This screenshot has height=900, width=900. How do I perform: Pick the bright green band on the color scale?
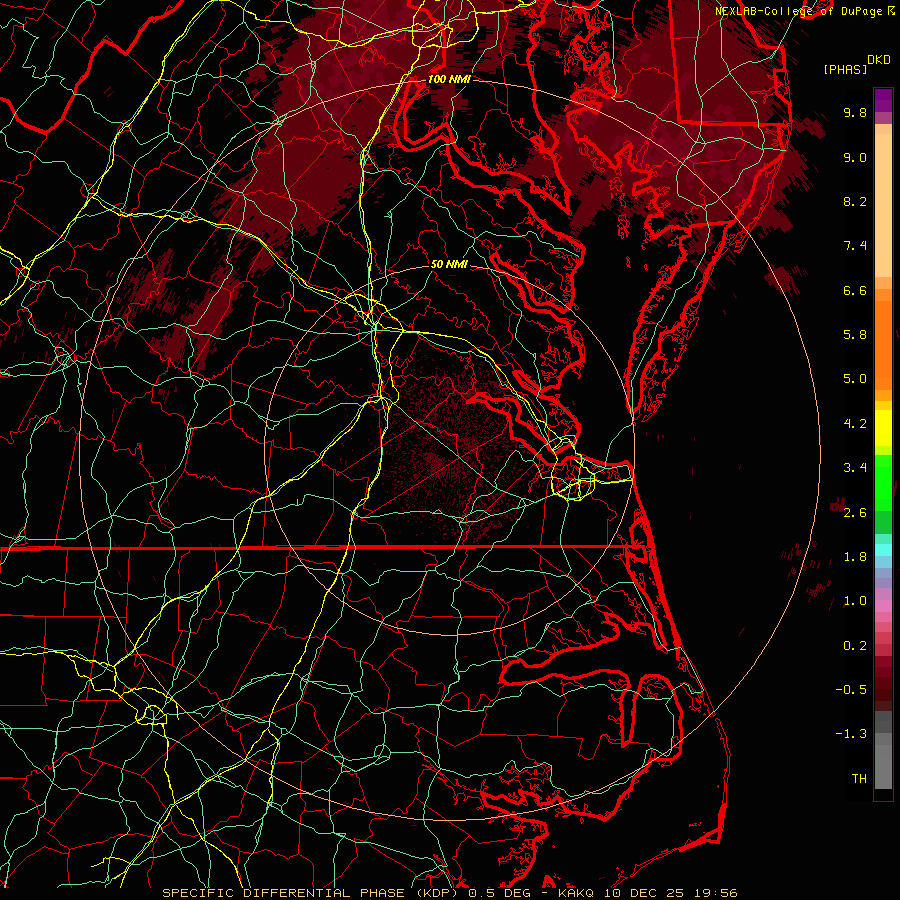[x=883, y=482]
